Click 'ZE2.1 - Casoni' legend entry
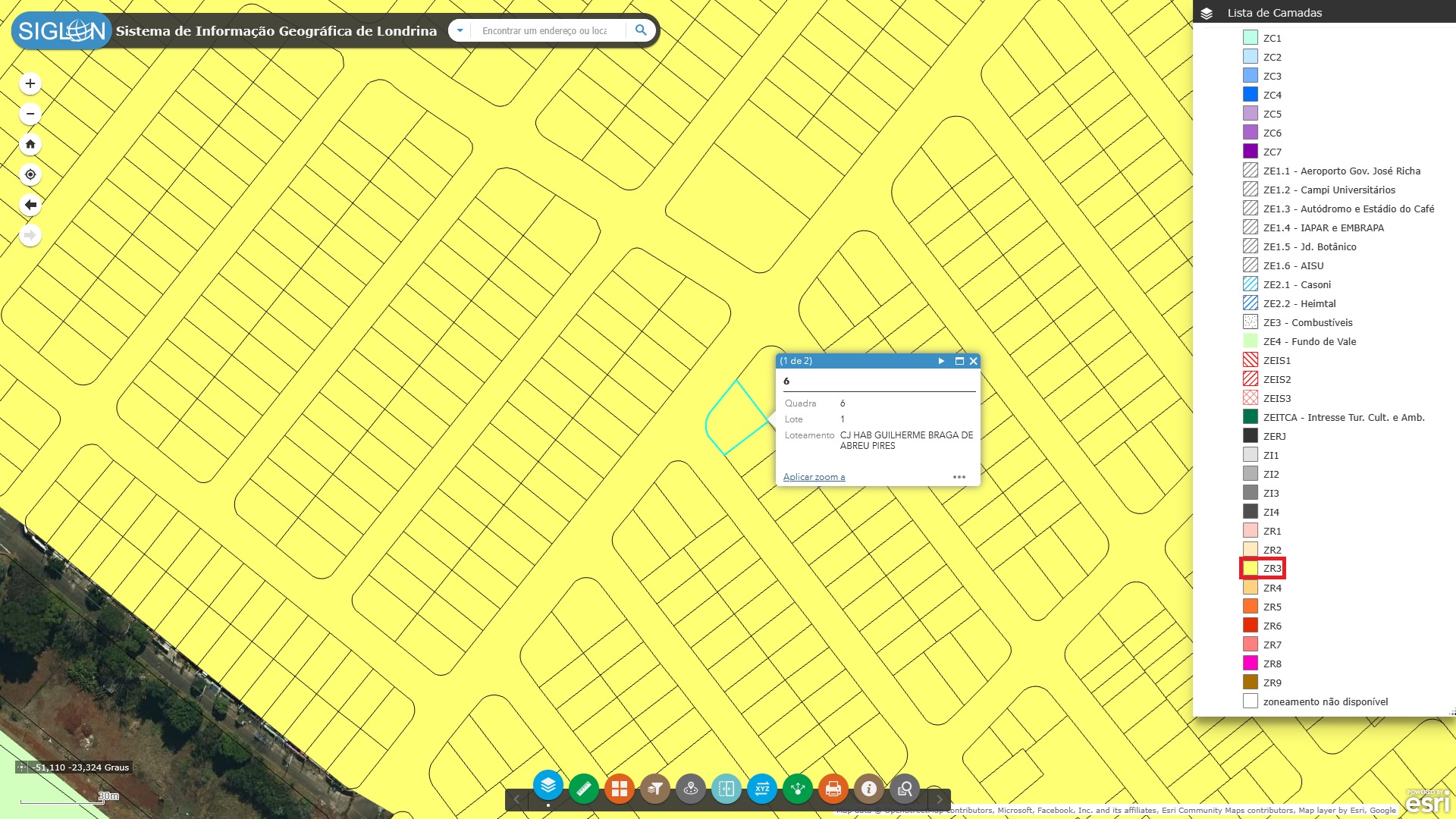 1297,284
